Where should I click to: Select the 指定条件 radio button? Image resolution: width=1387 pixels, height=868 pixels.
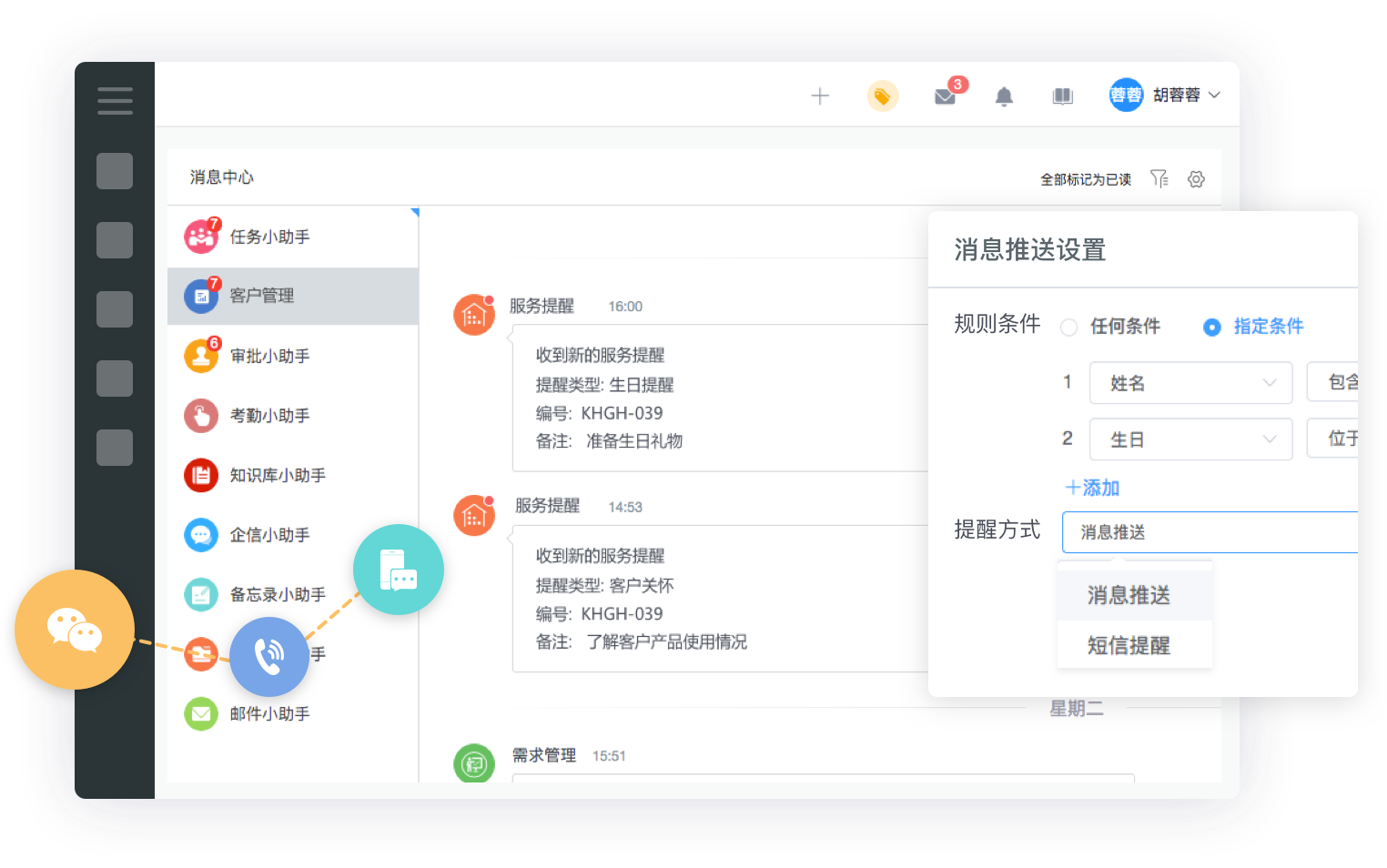1212,326
